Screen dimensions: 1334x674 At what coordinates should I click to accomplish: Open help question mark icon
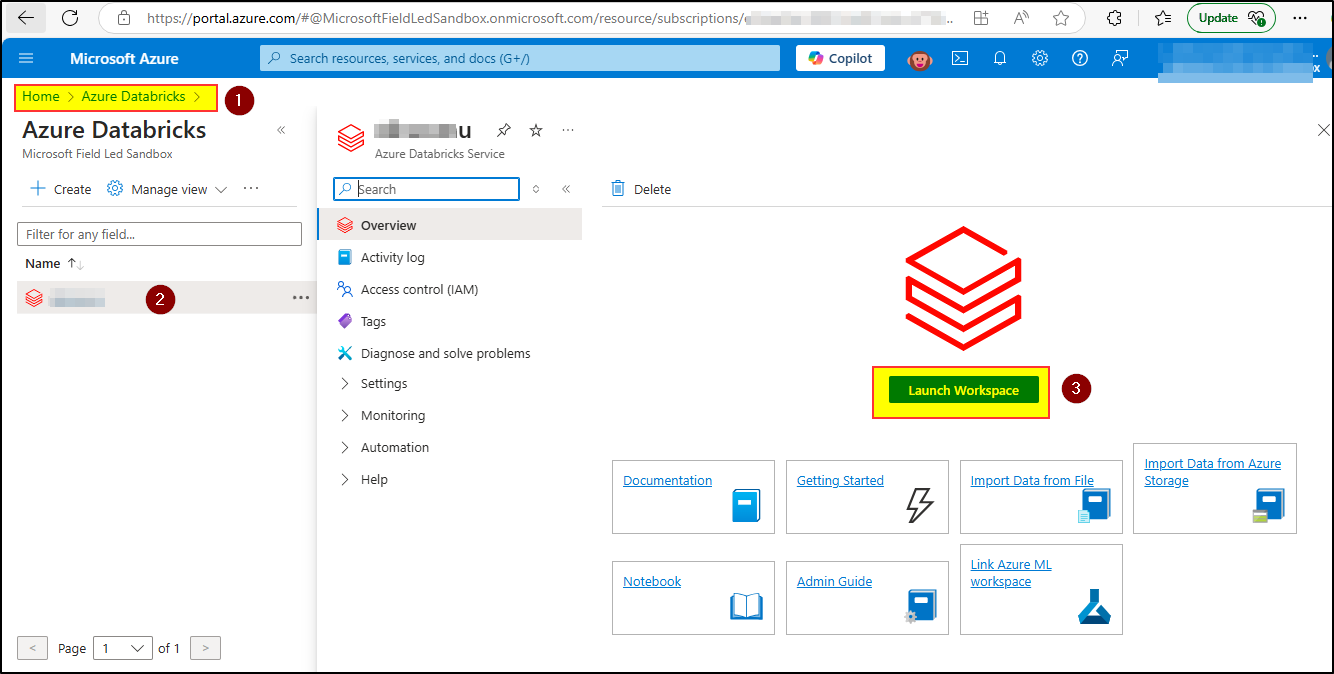pos(1080,58)
